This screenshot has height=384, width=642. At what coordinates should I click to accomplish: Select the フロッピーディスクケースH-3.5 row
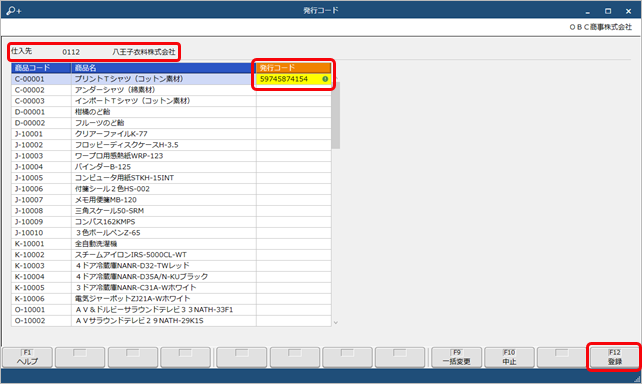pos(171,145)
